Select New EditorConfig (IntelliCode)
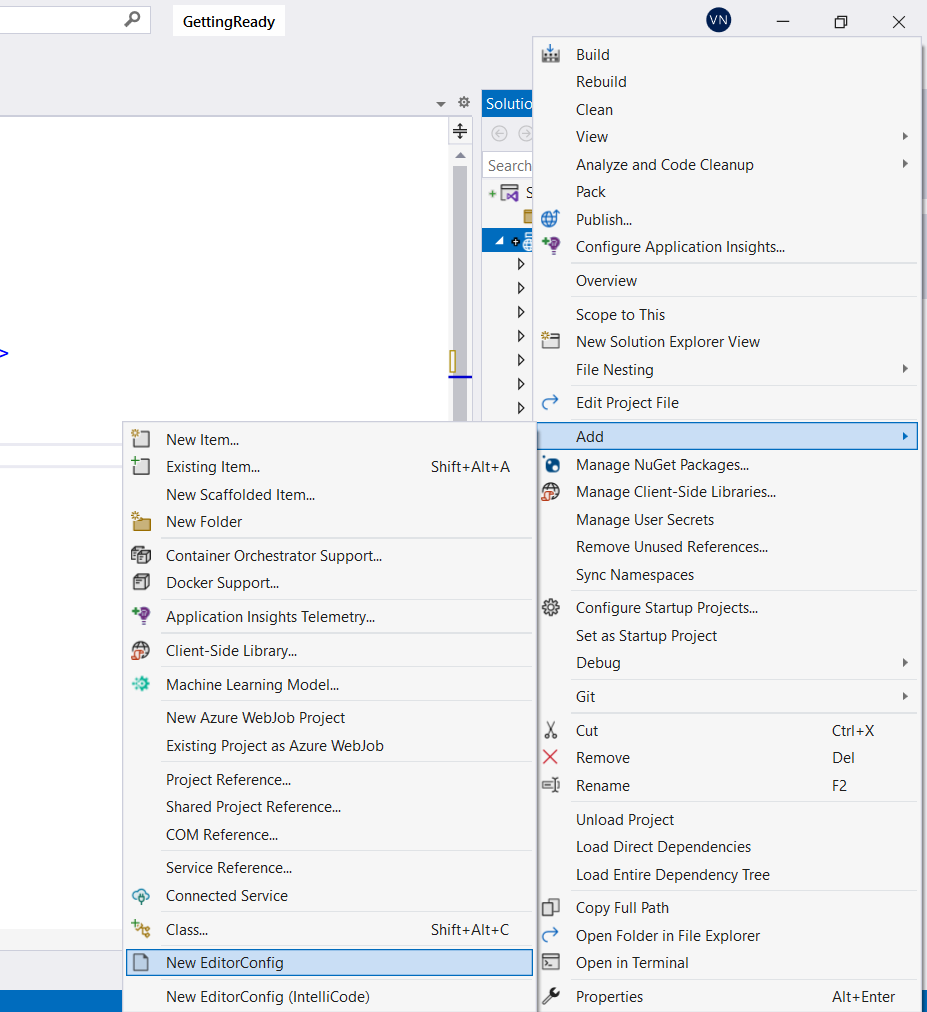 [x=268, y=997]
